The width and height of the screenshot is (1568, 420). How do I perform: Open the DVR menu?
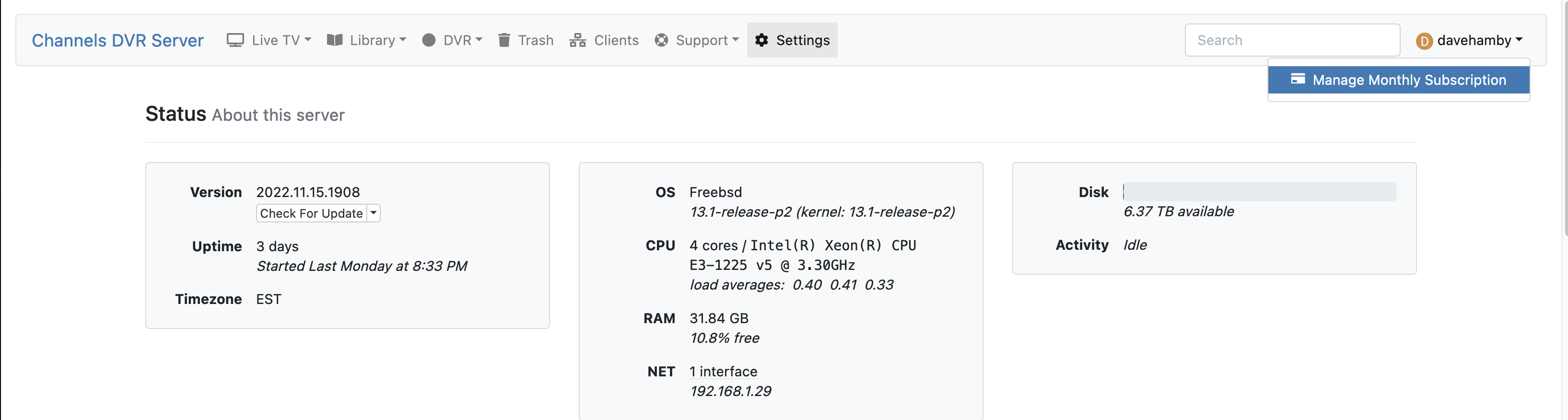pyautogui.click(x=463, y=40)
